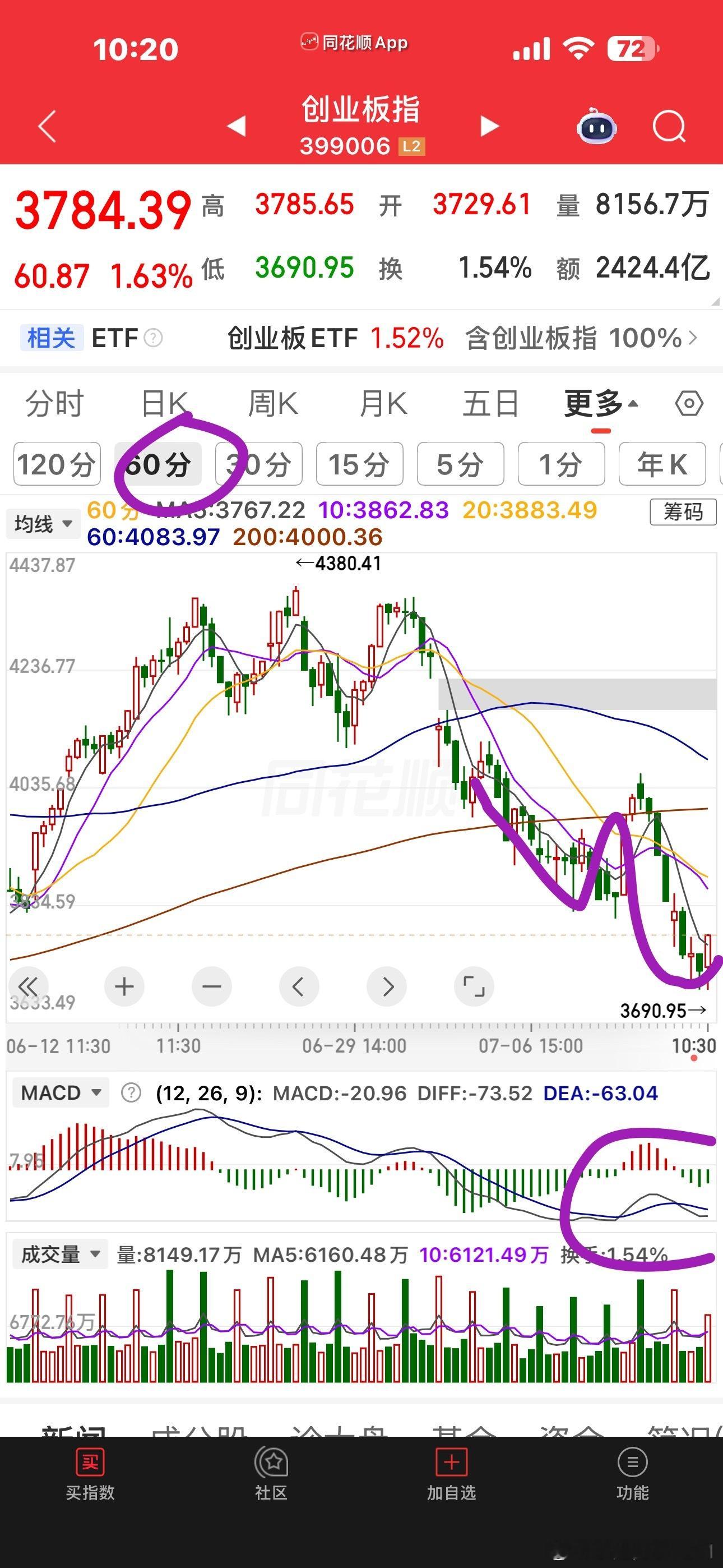Viewport: 723px width, 1568px height.
Task: Tap the DEA:-63.04 reading
Action: coord(601,1093)
